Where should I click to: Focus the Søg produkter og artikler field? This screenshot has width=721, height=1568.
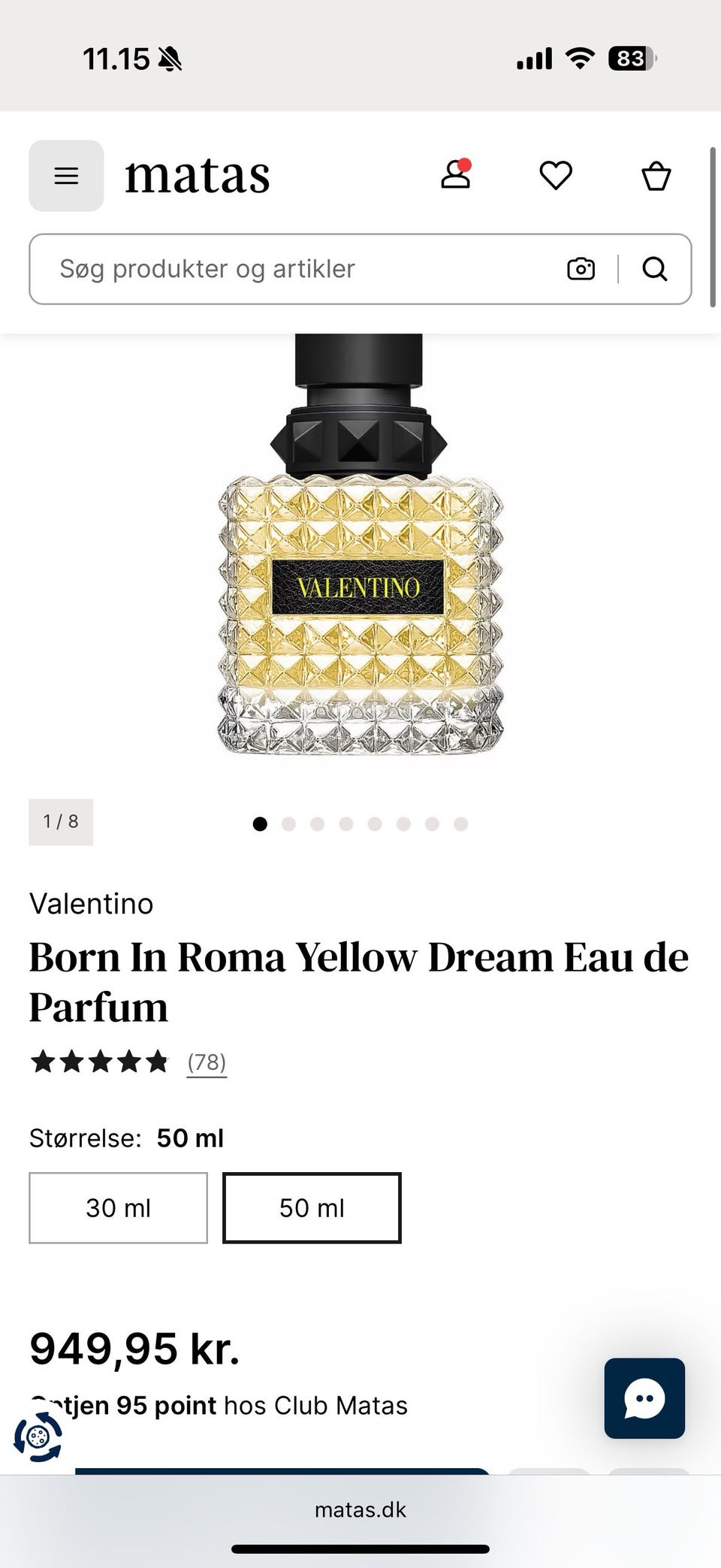(300, 269)
